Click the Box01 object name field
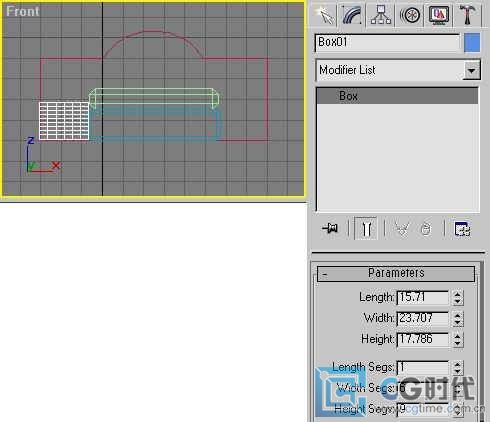 (388, 43)
